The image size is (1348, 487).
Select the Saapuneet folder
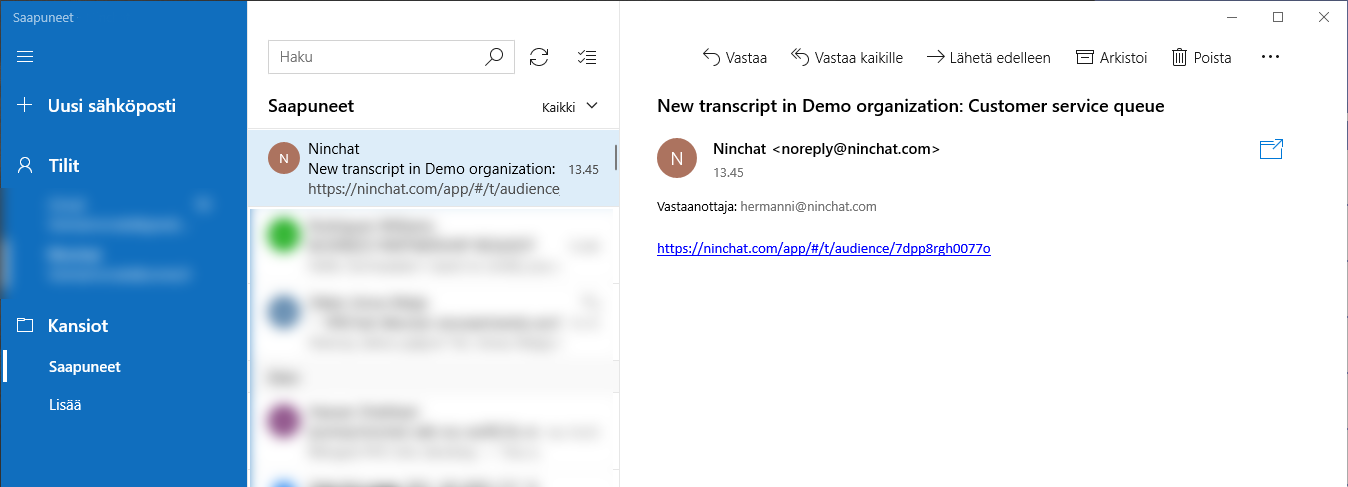(85, 367)
